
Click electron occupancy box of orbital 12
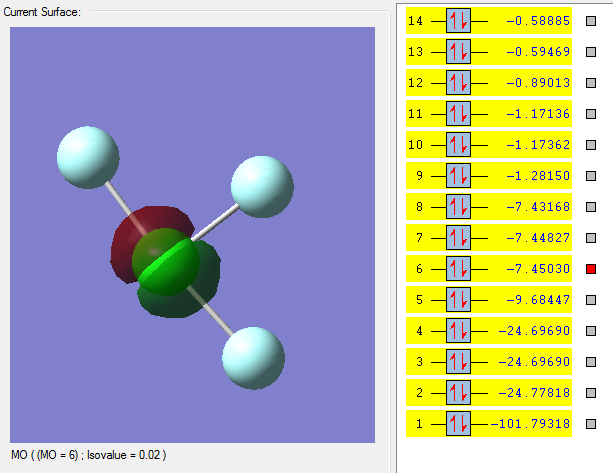pyautogui.click(x=458, y=82)
